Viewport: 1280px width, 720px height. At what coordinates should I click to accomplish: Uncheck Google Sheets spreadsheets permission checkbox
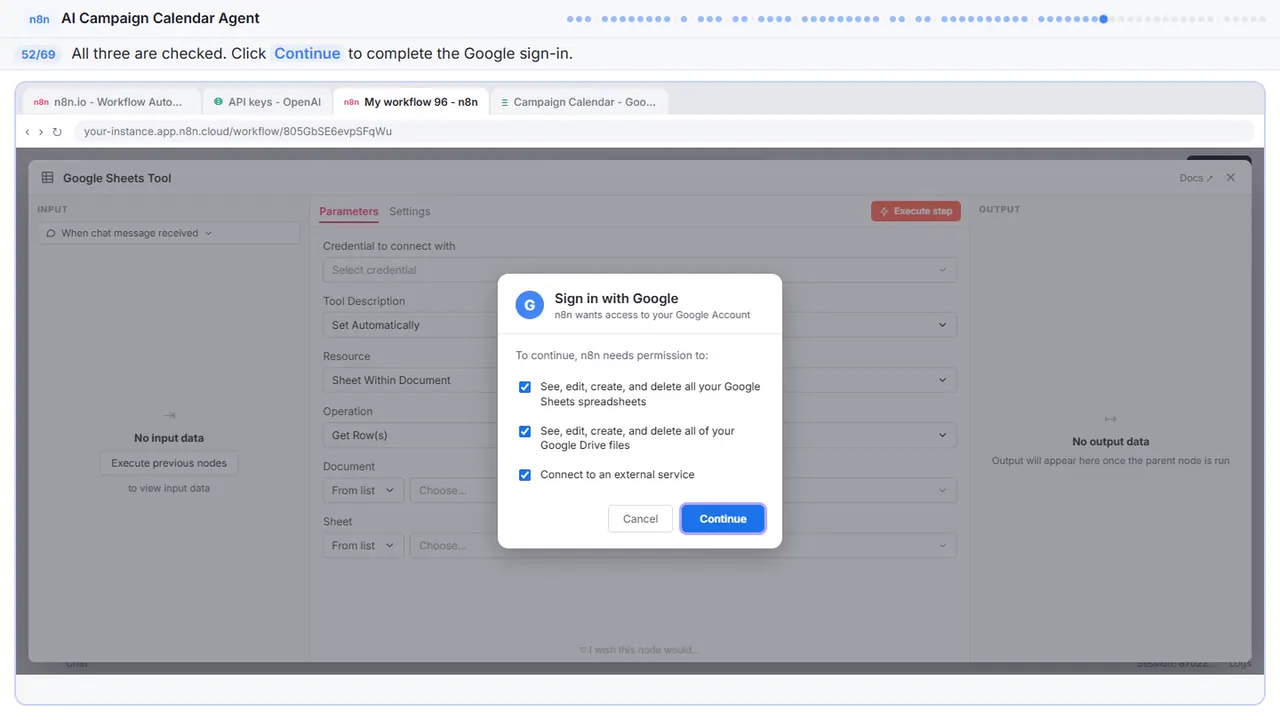click(525, 387)
